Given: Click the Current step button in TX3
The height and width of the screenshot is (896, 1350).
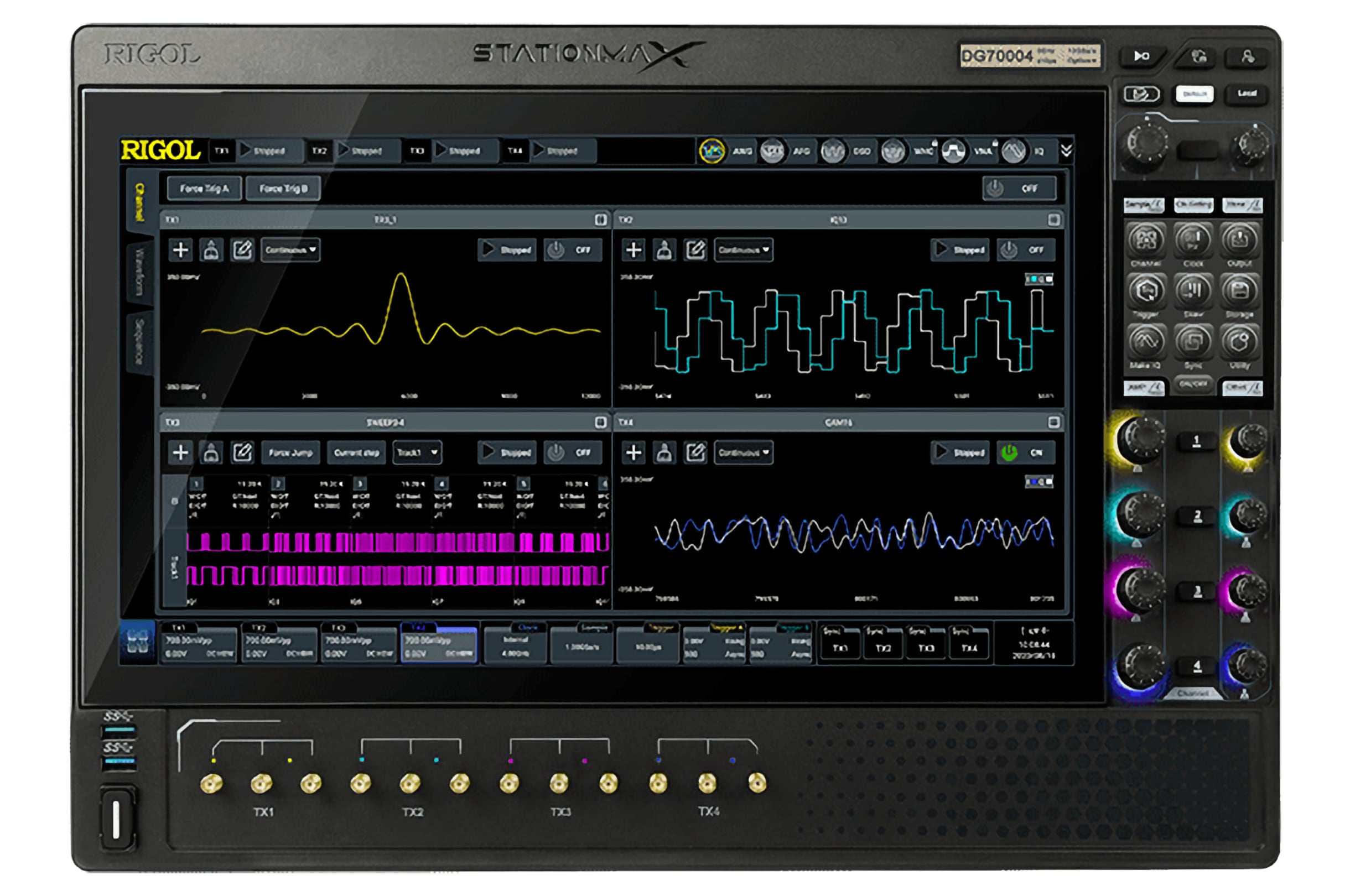Looking at the screenshot, I should pyautogui.click(x=356, y=452).
